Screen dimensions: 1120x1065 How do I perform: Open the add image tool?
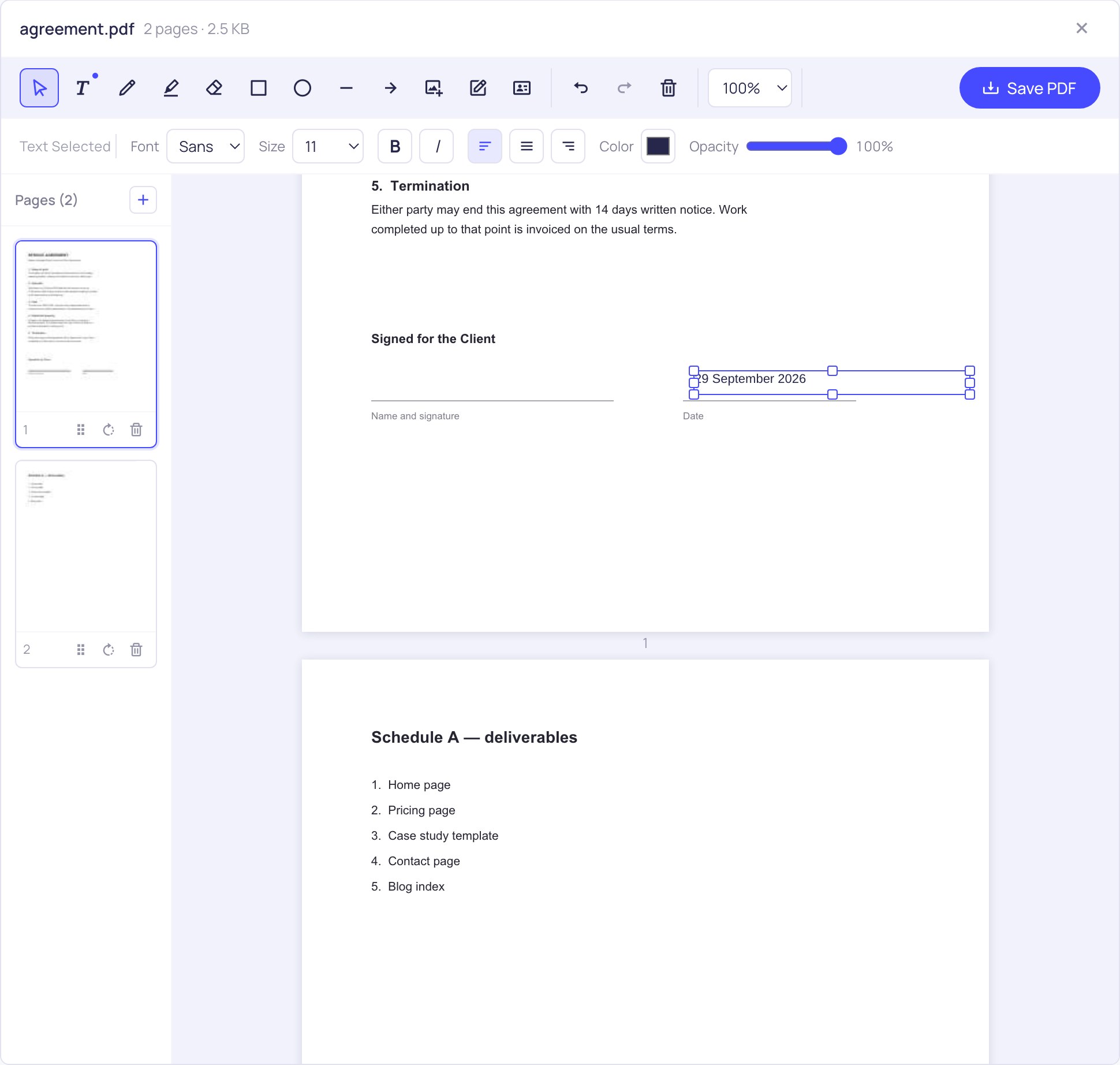(434, 88)
